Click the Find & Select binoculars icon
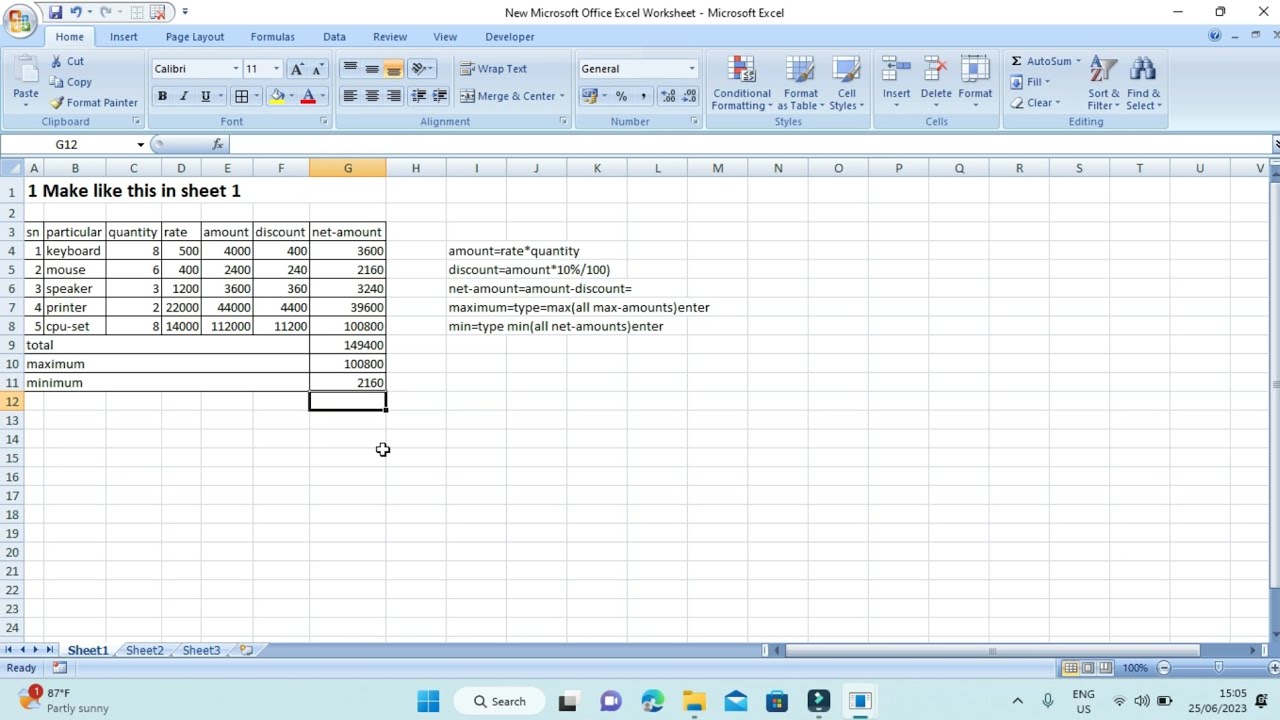The image size is (1280, 720). (x=1142, y=70)
